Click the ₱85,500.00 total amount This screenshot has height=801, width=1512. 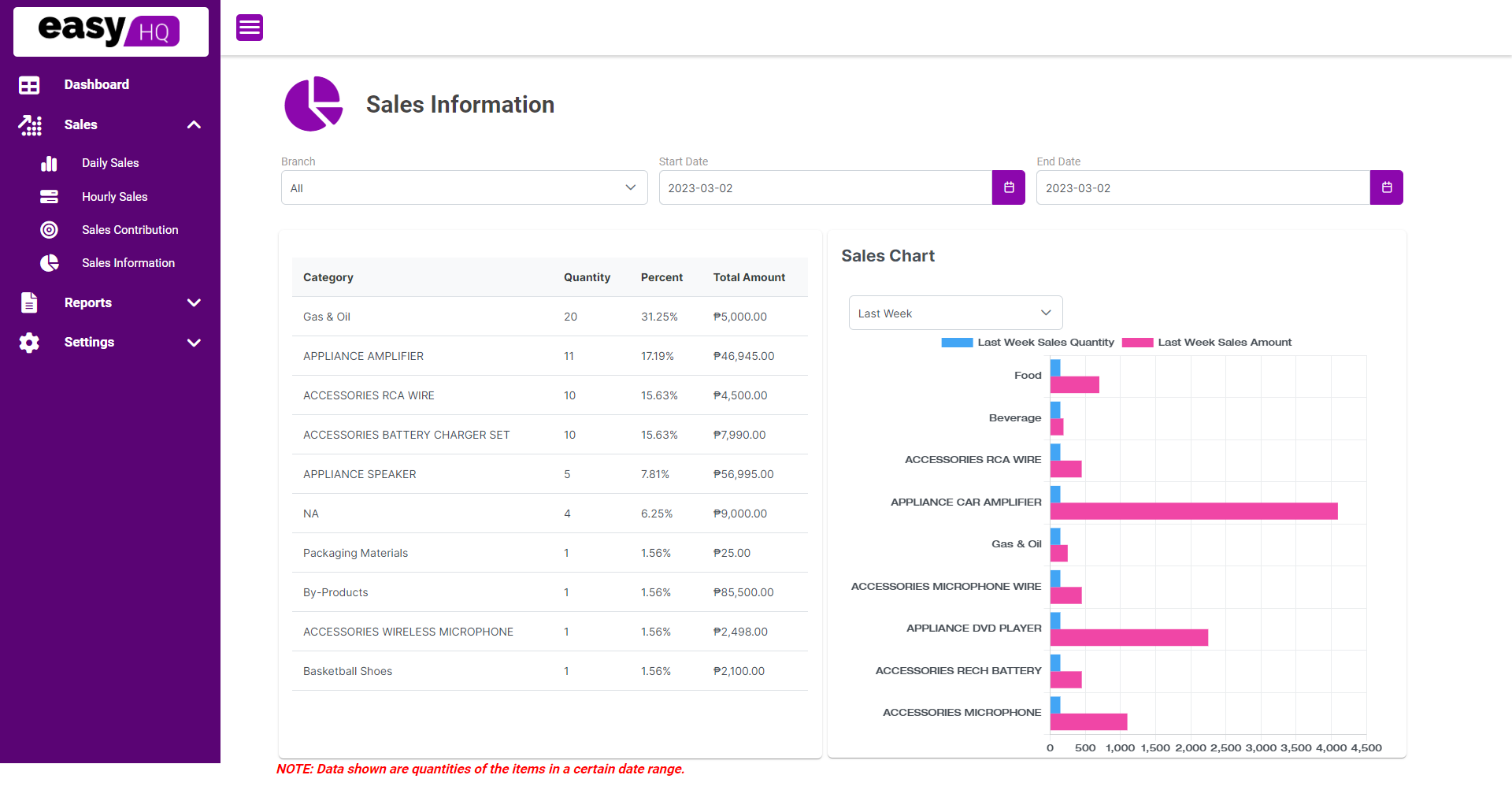point(743,592)
